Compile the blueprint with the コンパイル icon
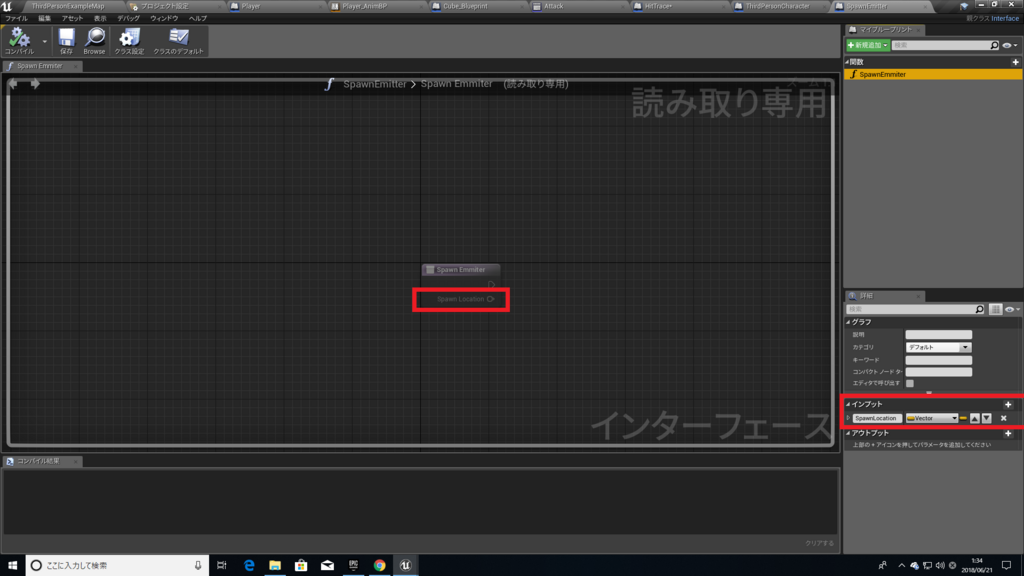Viewport: 1024px width, 576px height. [20, 38]
